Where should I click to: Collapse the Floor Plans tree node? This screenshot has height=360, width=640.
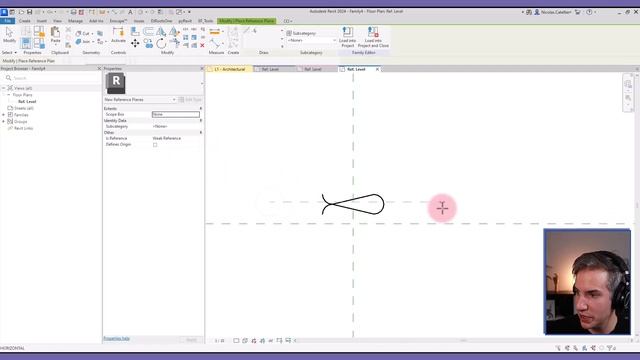coord(9,95)
